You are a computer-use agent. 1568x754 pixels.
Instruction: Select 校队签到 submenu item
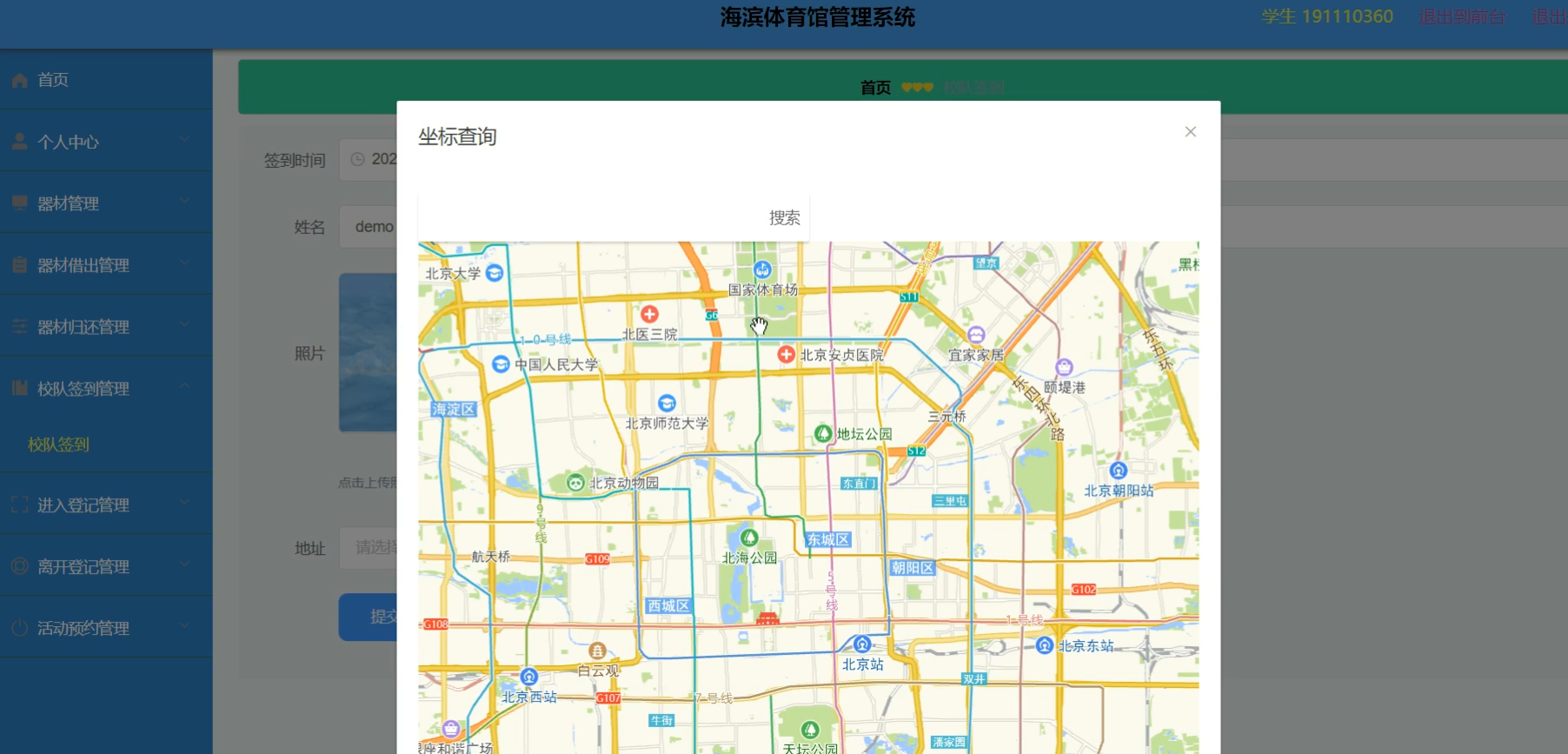[58, 444]
